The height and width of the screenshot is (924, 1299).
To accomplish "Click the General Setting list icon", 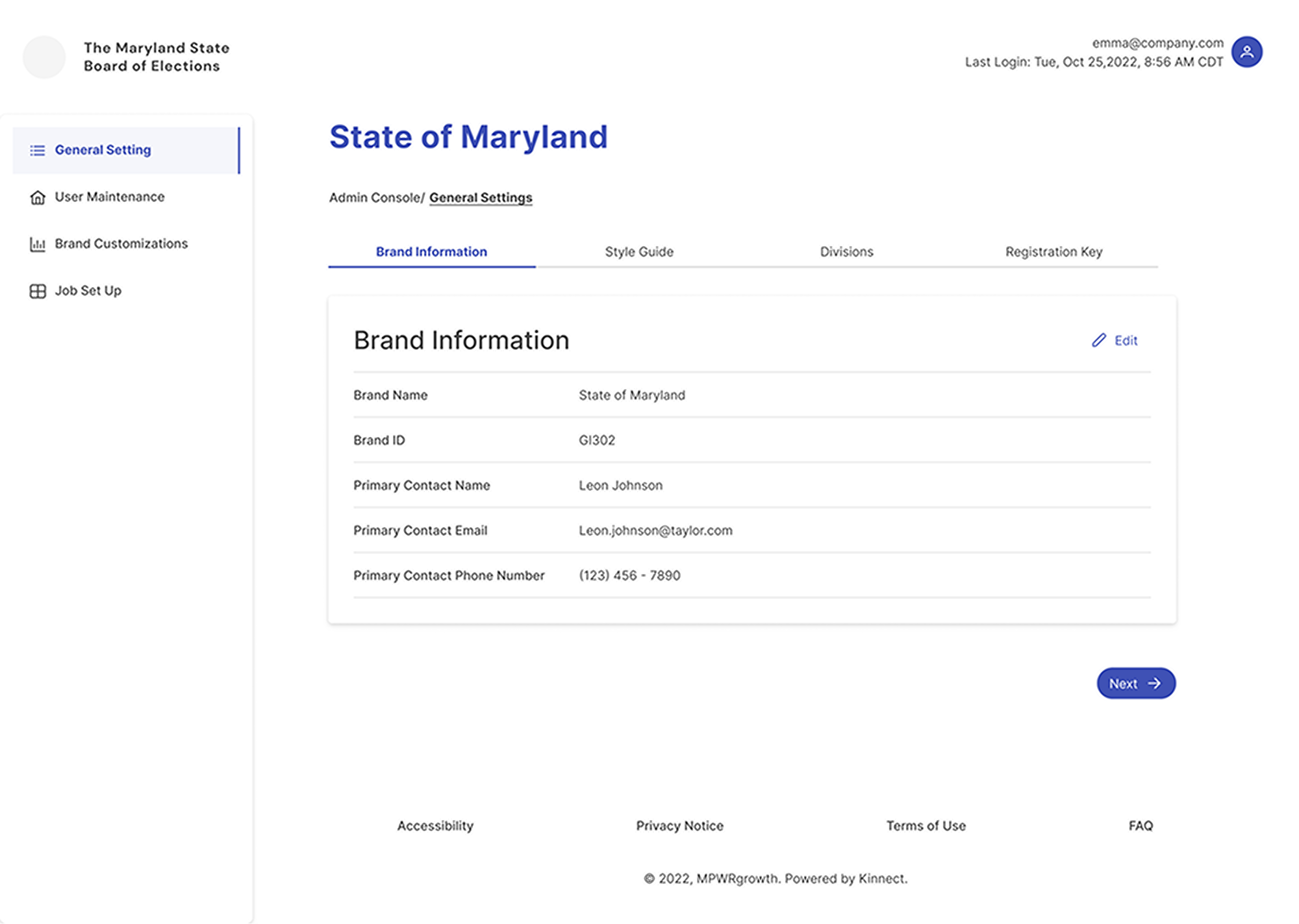I will tap(38, 150).
